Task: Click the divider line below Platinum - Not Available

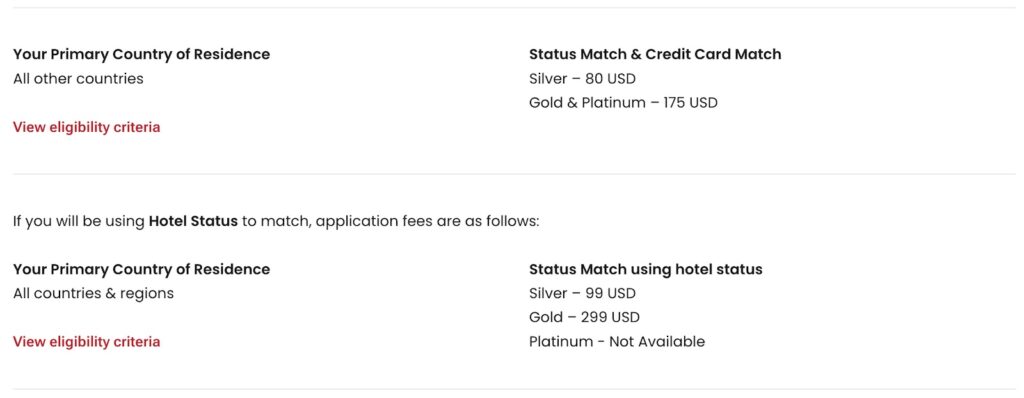Action: coord(515,390)
